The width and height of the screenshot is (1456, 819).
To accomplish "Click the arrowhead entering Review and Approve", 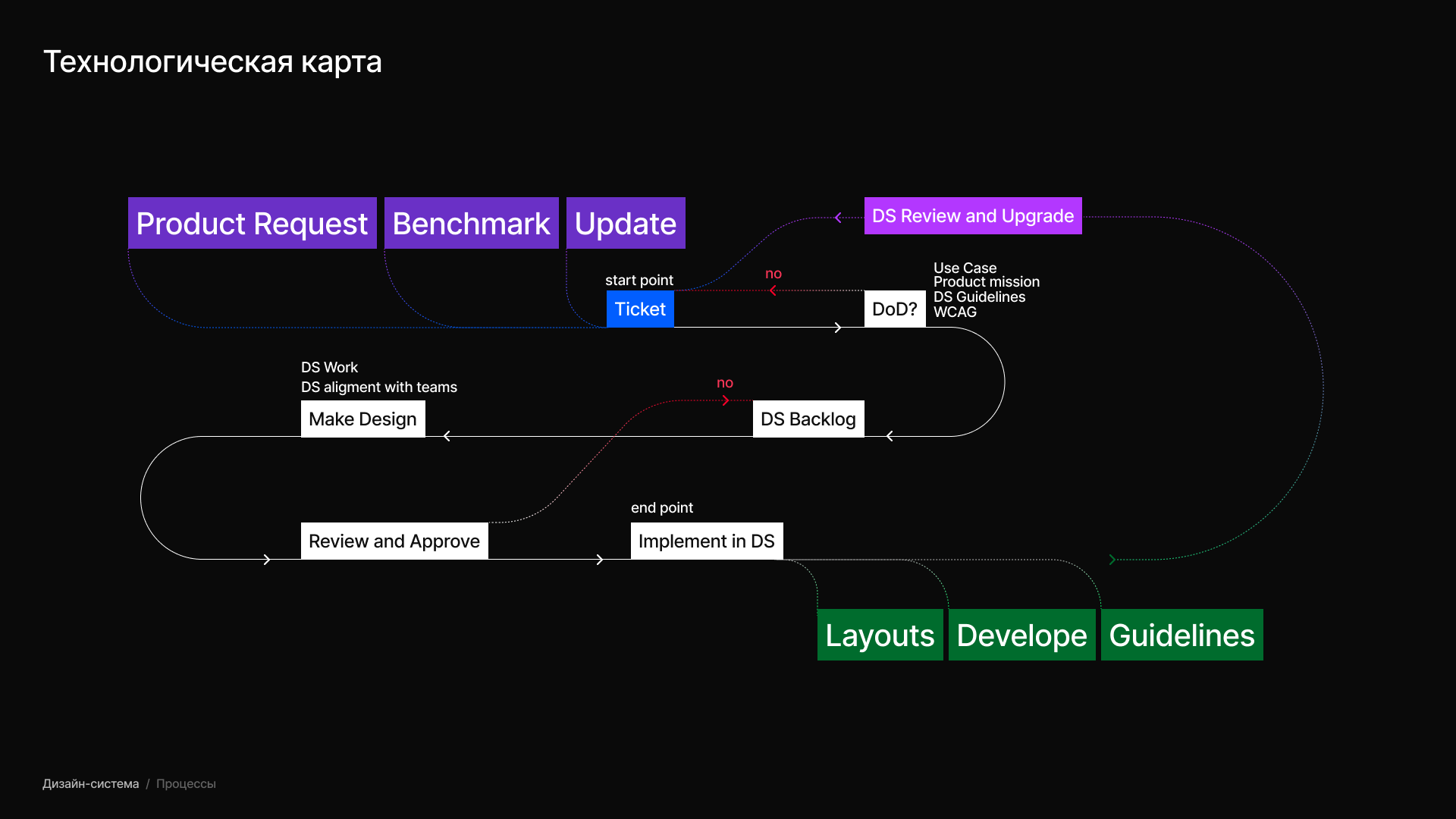I will click(x=267, y=560).
